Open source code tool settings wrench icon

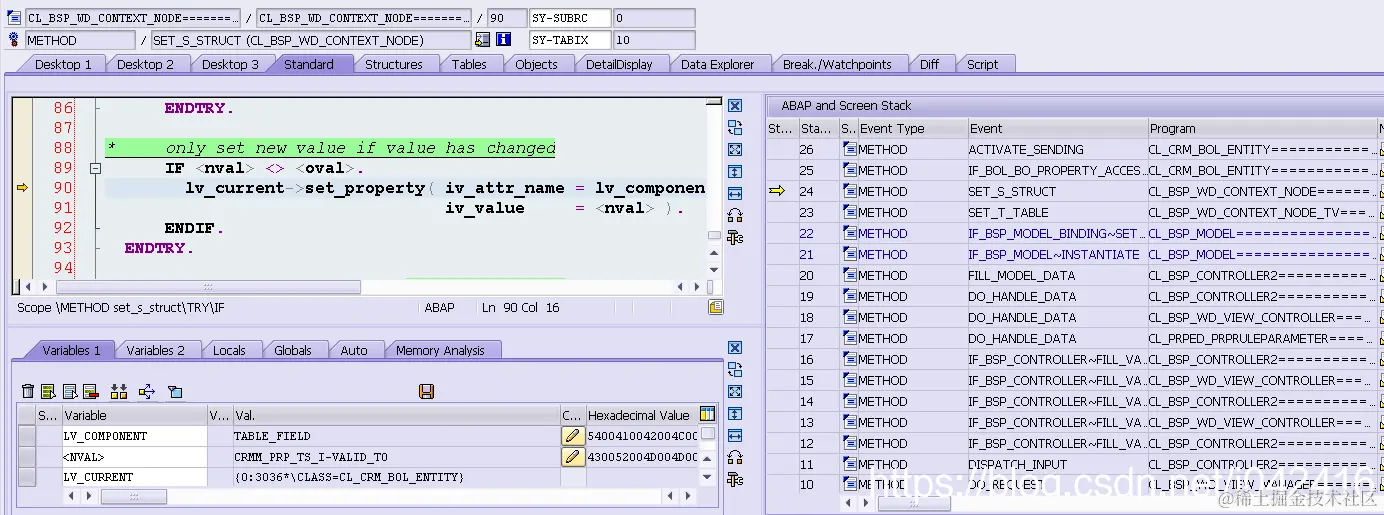(735, 237)
